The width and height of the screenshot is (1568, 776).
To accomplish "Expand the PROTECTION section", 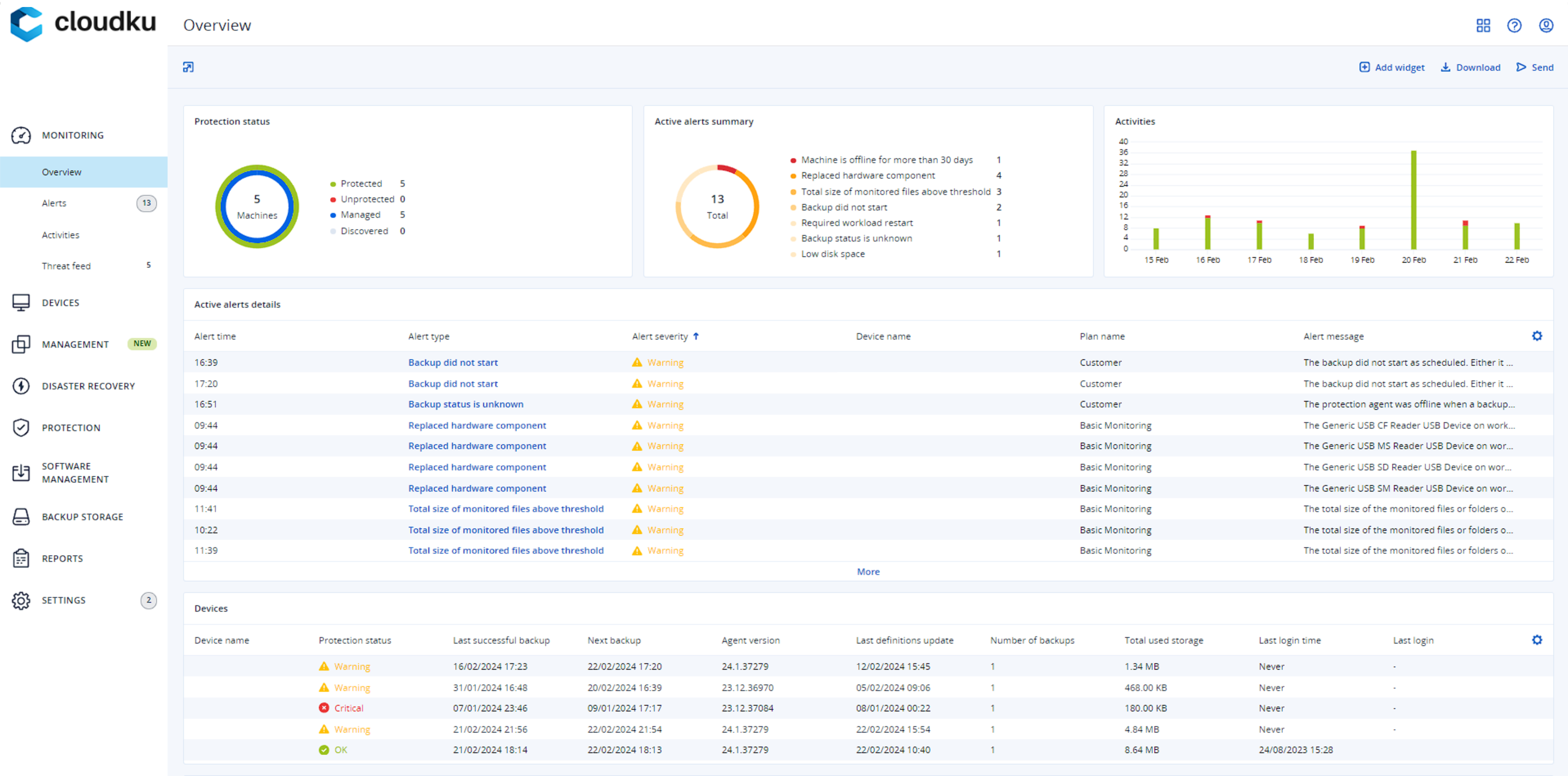I will (x=71, y=428).
